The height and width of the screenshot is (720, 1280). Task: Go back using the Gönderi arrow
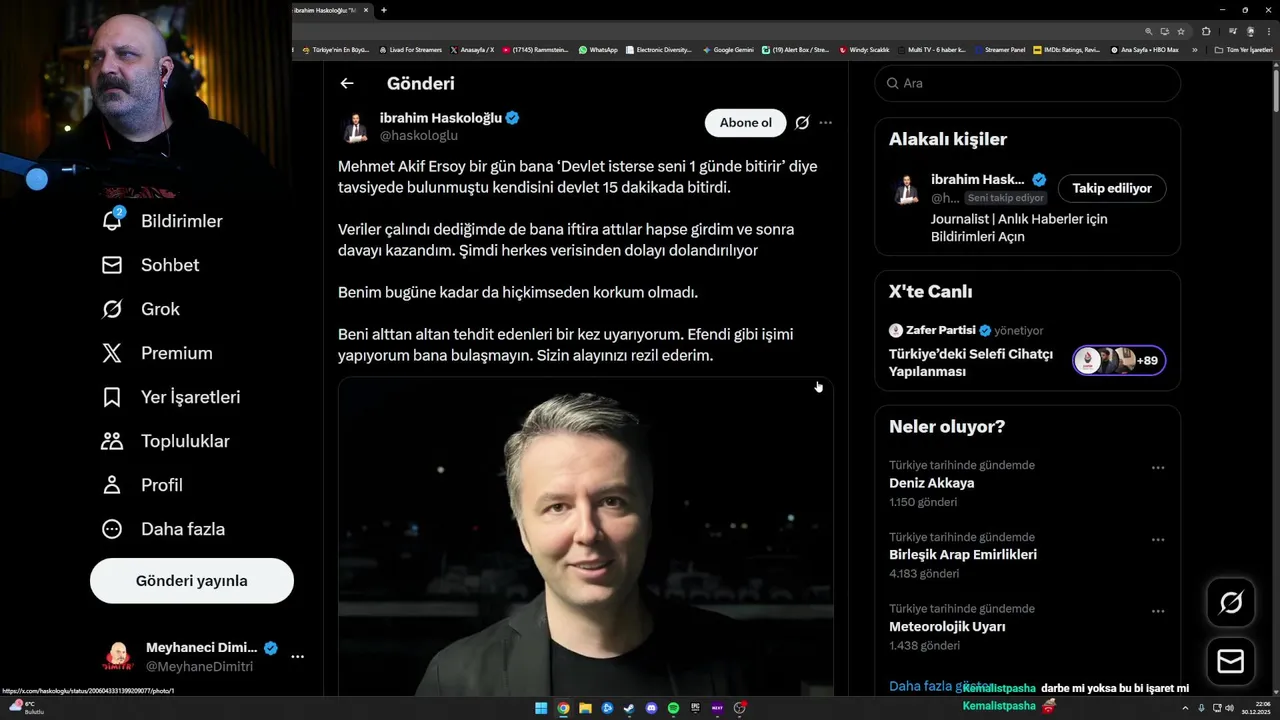(346, 84)
